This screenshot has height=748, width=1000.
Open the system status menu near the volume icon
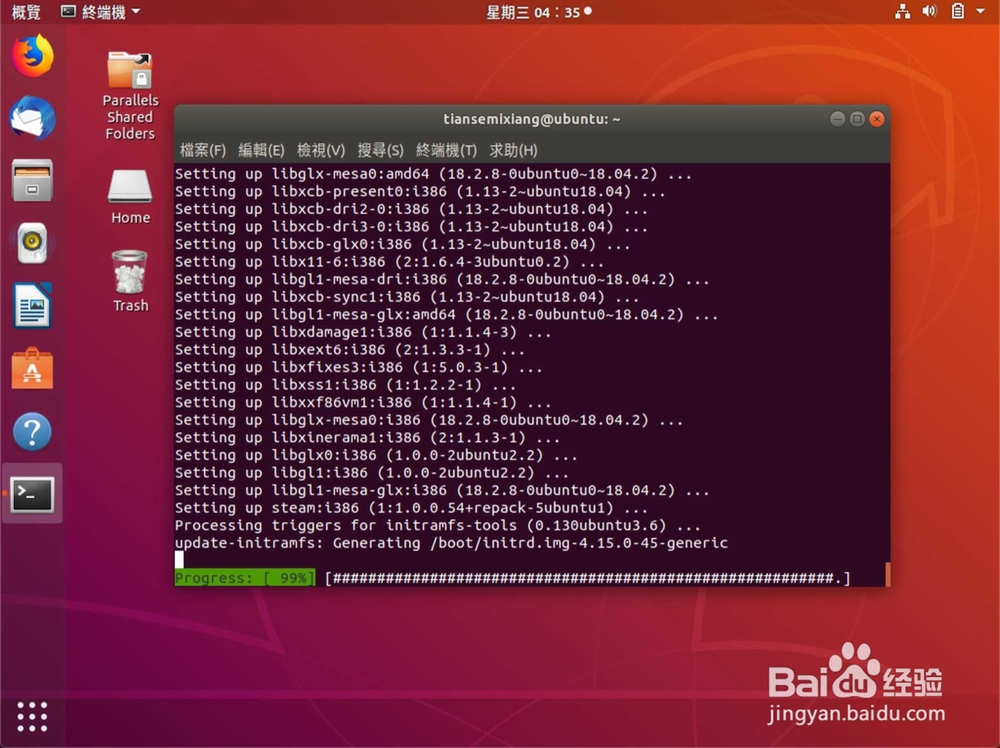[x=940, y=12]
